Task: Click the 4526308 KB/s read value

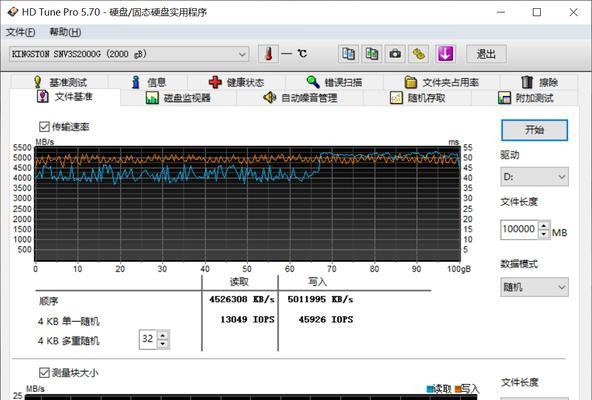Action: tap(242, 300)
